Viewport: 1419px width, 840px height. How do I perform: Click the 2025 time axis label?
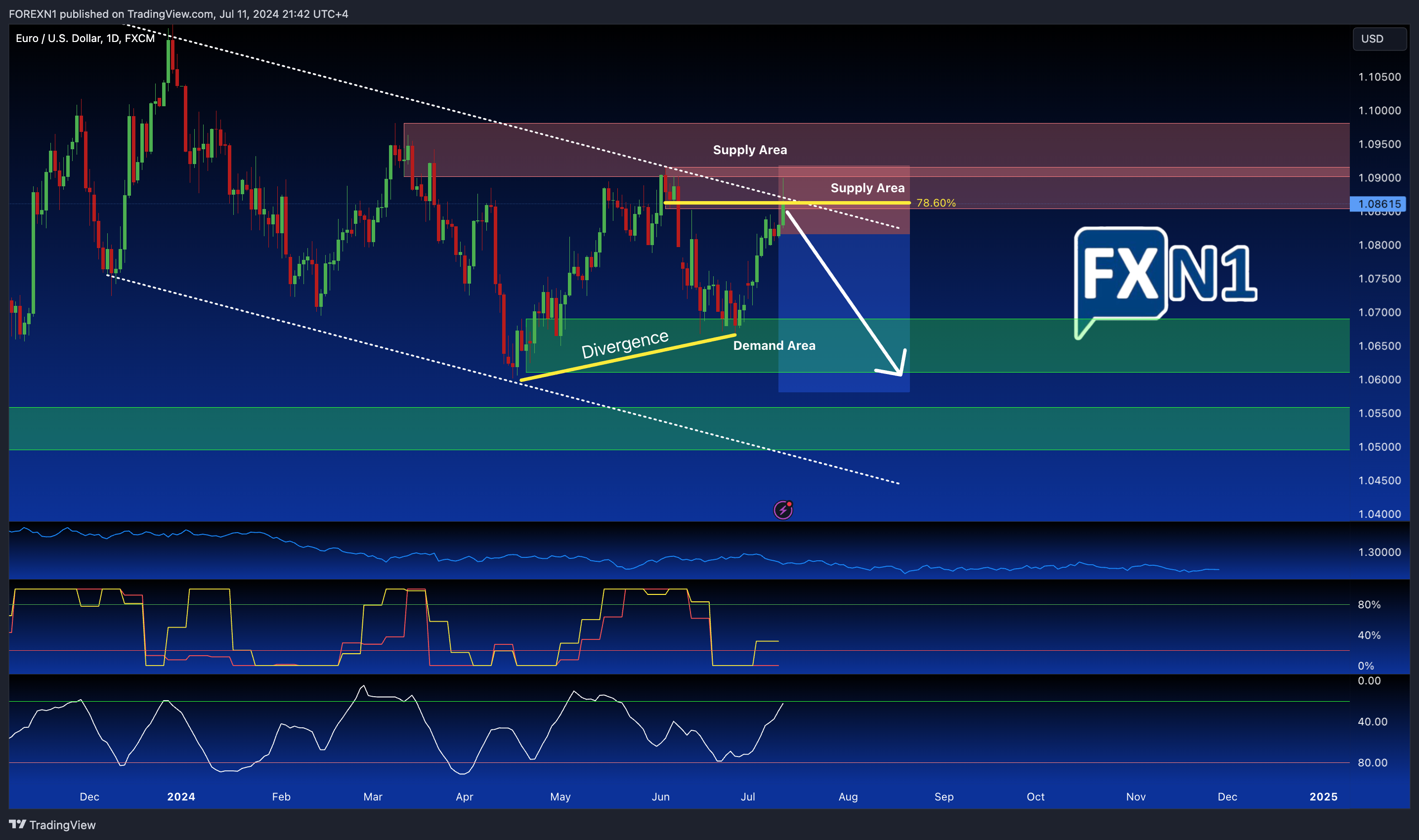point(1323,797)
